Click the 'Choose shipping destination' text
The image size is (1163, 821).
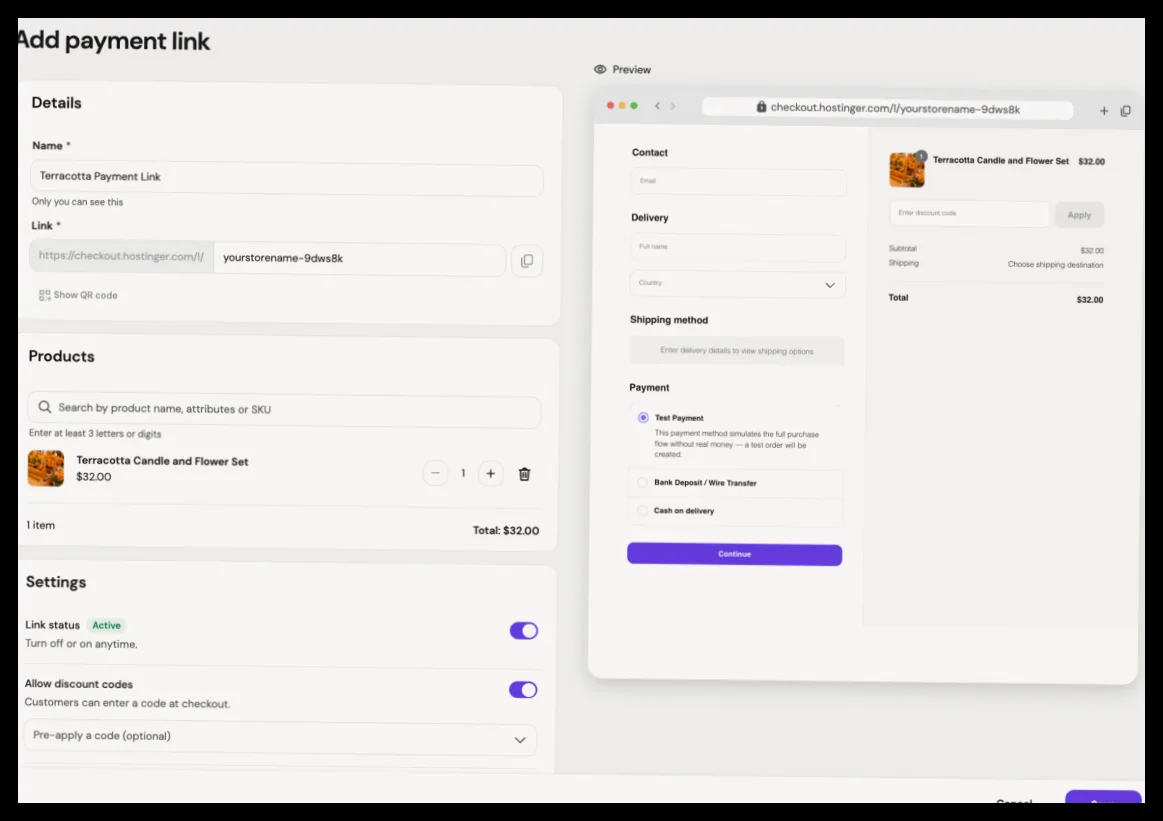[1055, 265]
